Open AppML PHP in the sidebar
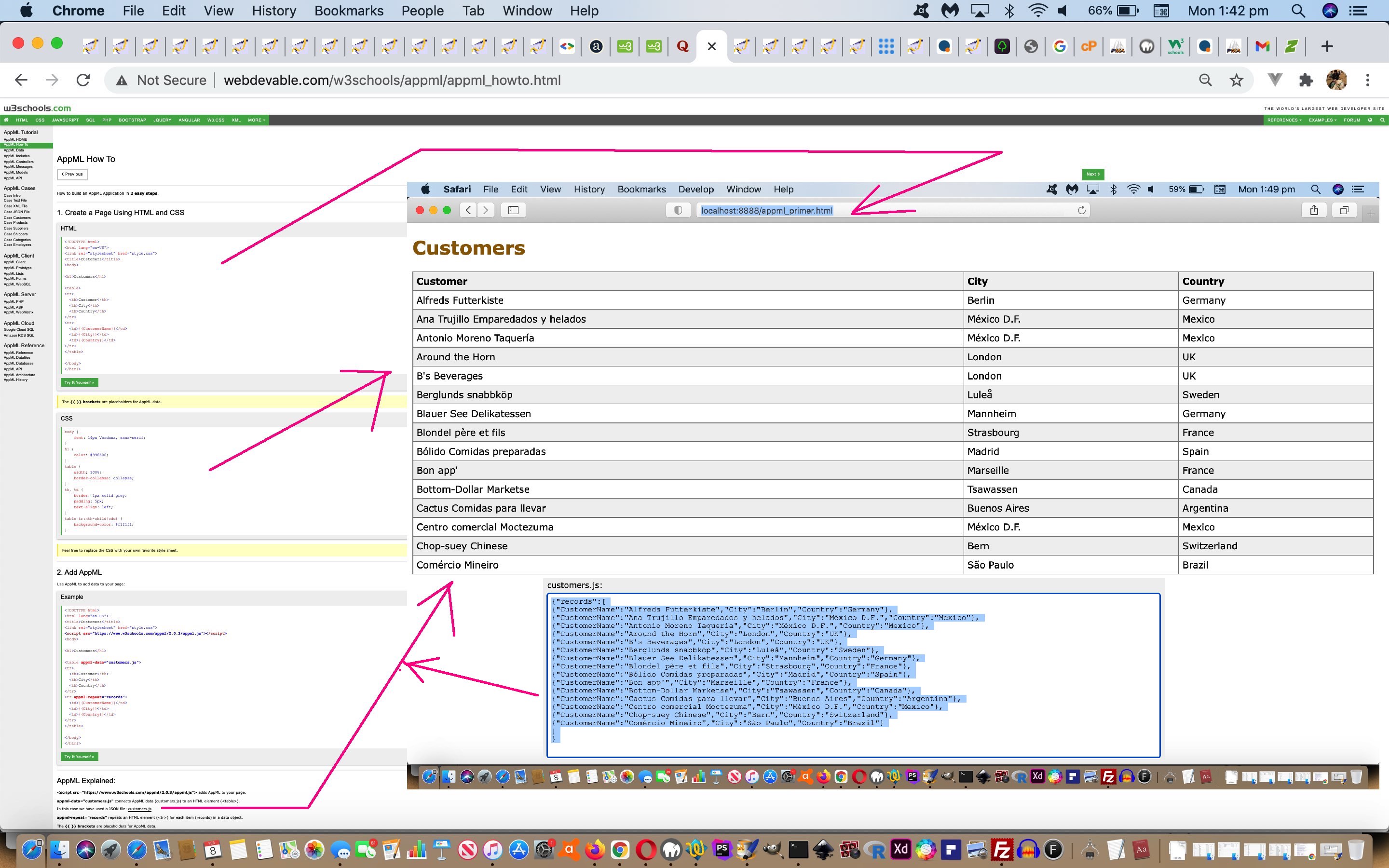 click(14, 301)
